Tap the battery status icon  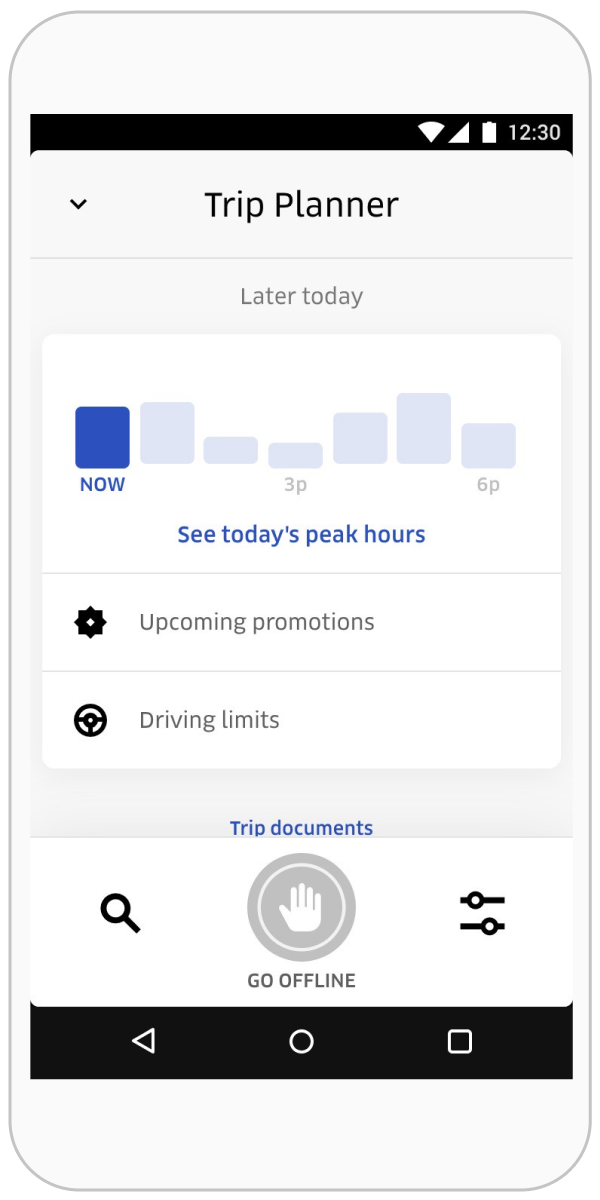click(489, 132)
